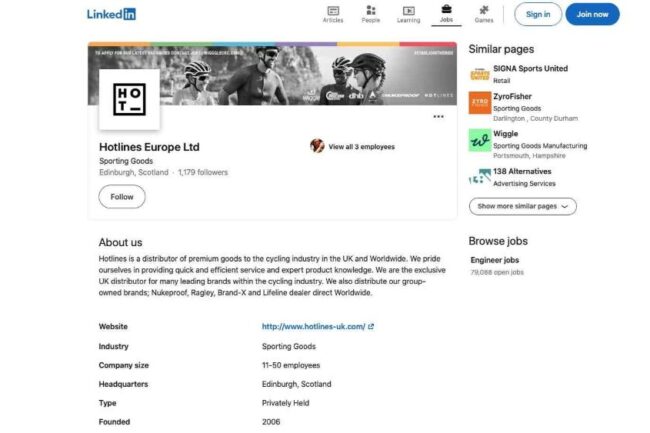Click the LinkedIn logo
The height and width of the screenshot is (433, 650).
point(111,14)
